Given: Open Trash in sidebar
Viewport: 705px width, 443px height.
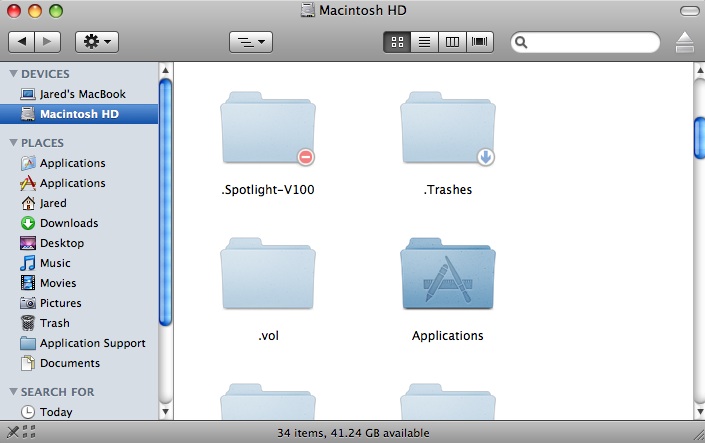Looking at the screenshot, I should (x=79, y=323).
